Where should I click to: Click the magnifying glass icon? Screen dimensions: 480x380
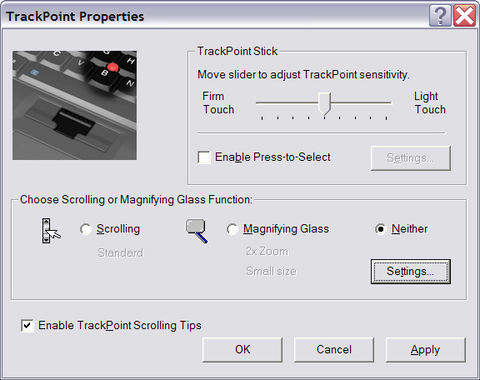coord(197,231)
